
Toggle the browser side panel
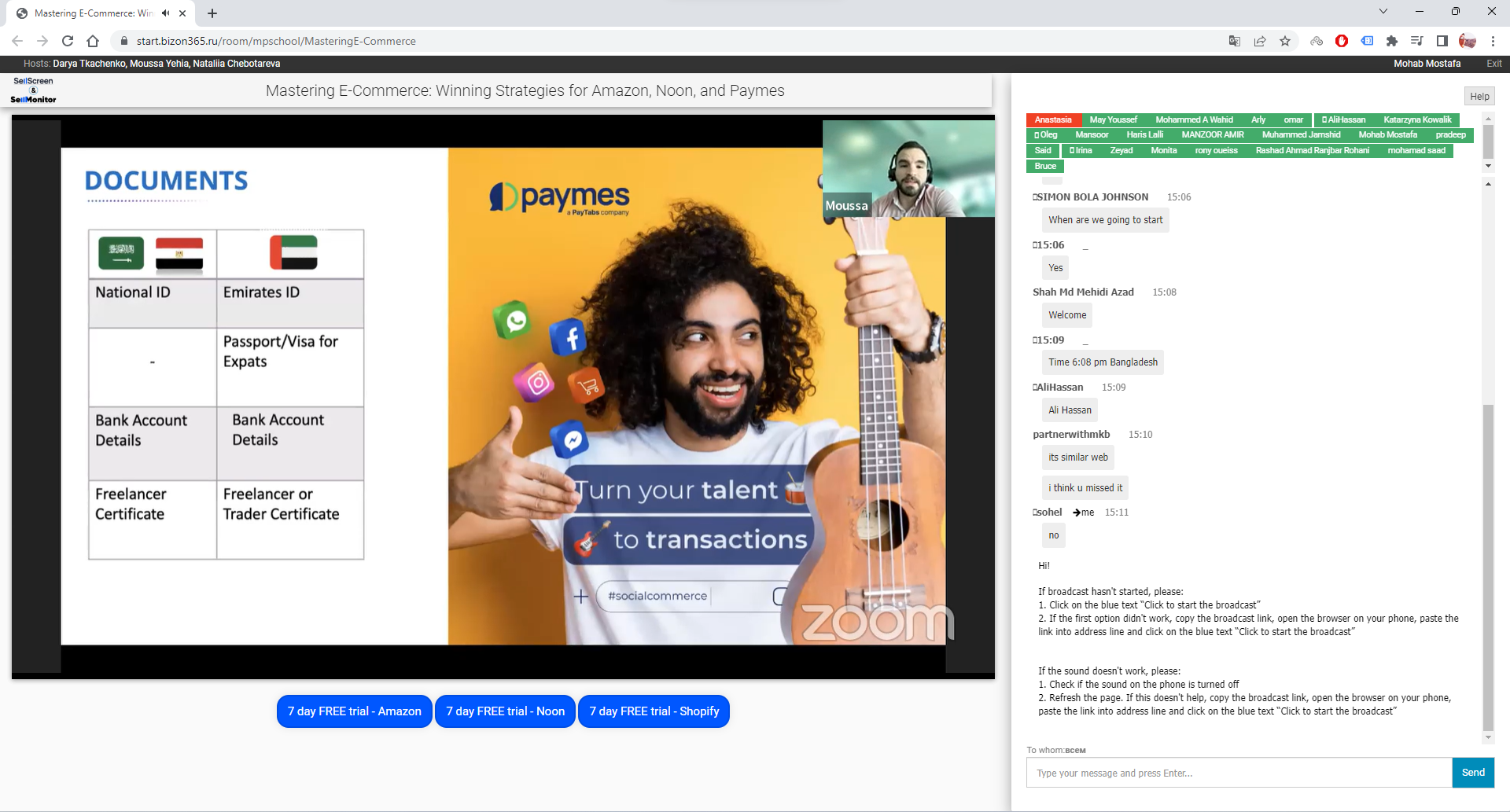(x=1442, y=41)
